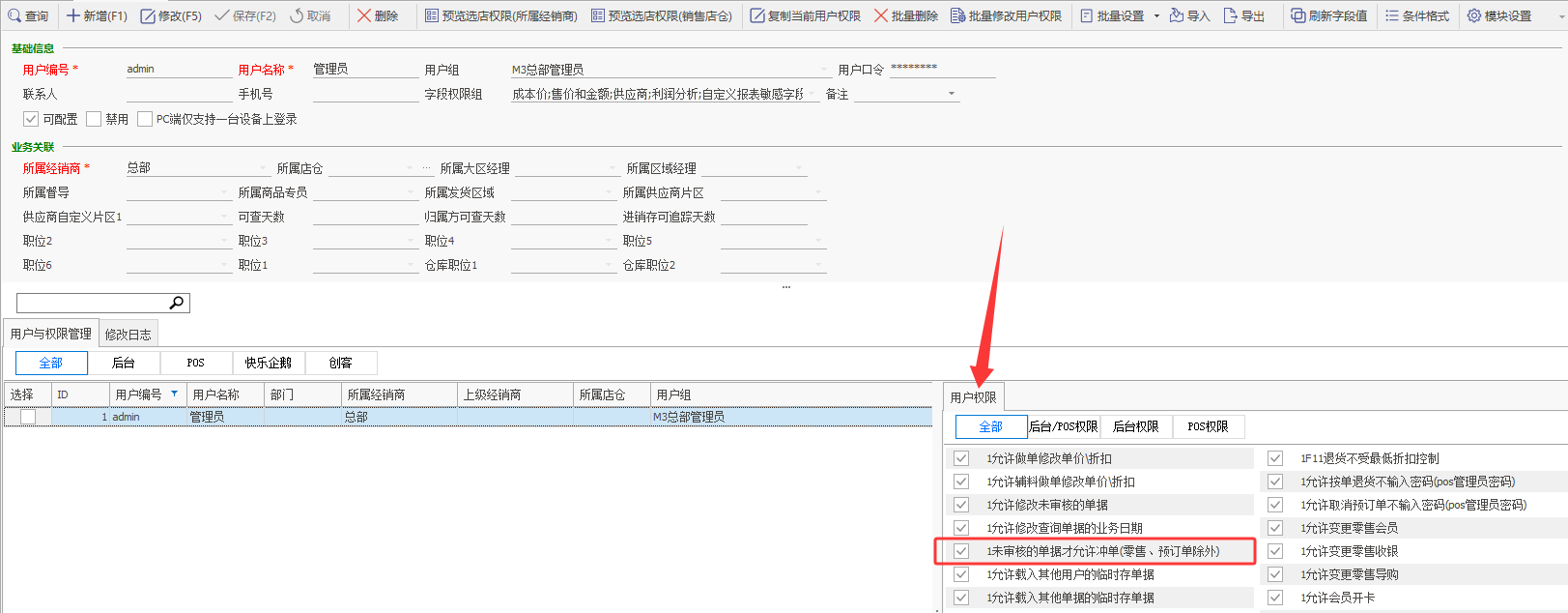Click the POS filter button

[195, 363]
